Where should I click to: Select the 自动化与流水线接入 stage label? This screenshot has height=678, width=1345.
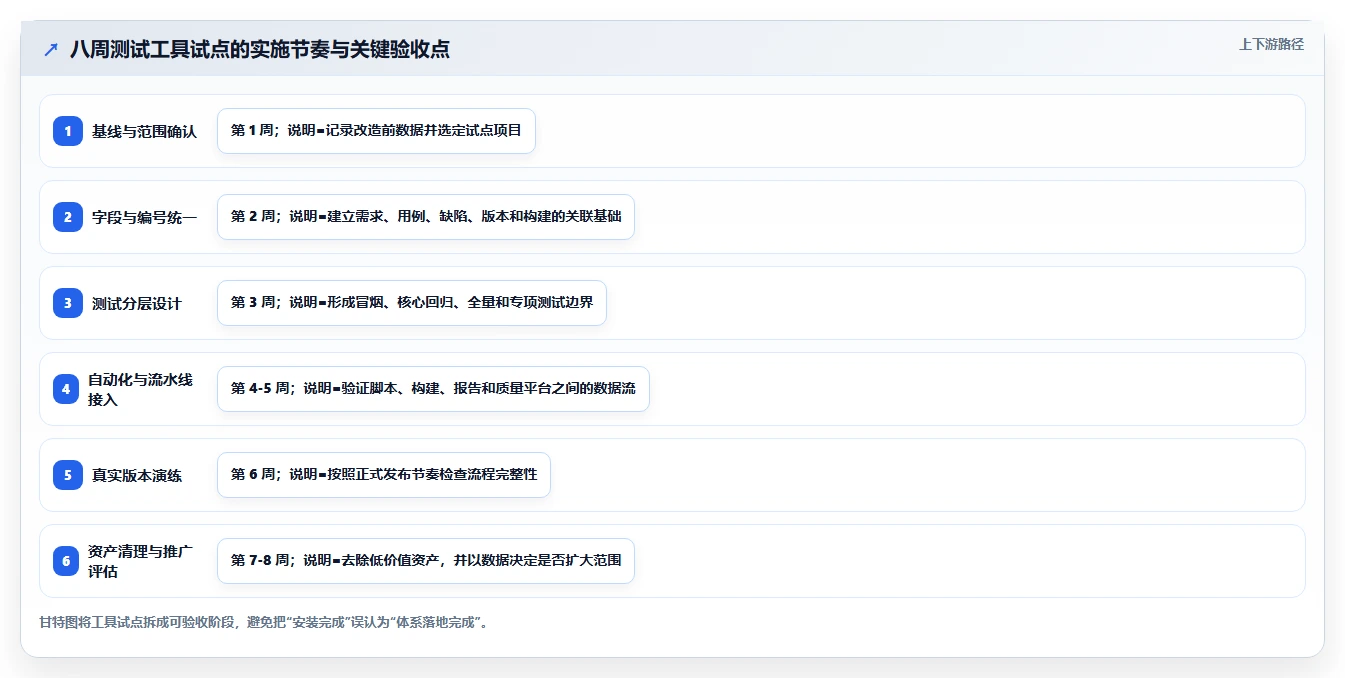pyautogui.click(x=140, y=389)
